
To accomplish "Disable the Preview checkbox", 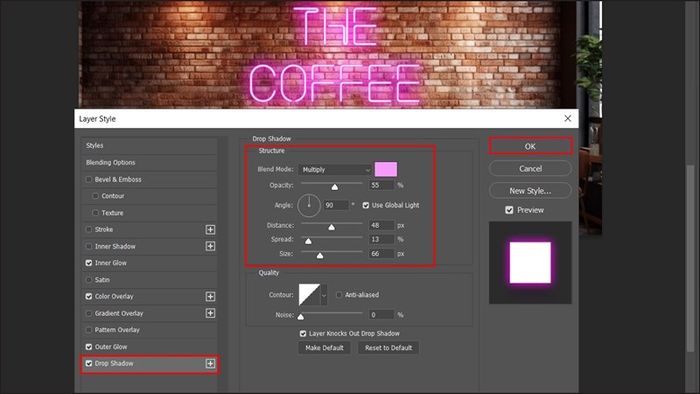I will point(509,210).
